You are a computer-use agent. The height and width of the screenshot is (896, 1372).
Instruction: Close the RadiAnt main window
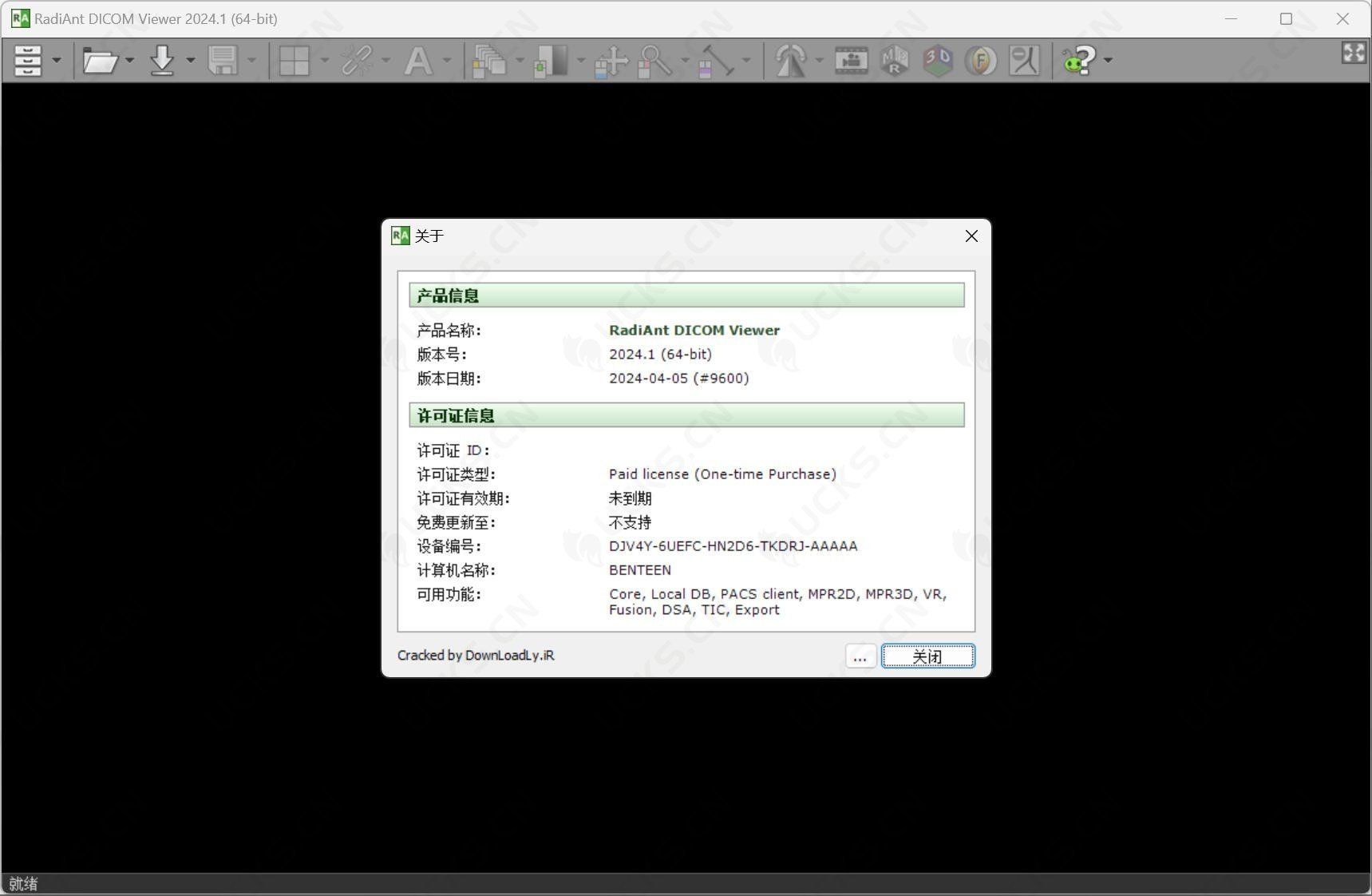1342,18
